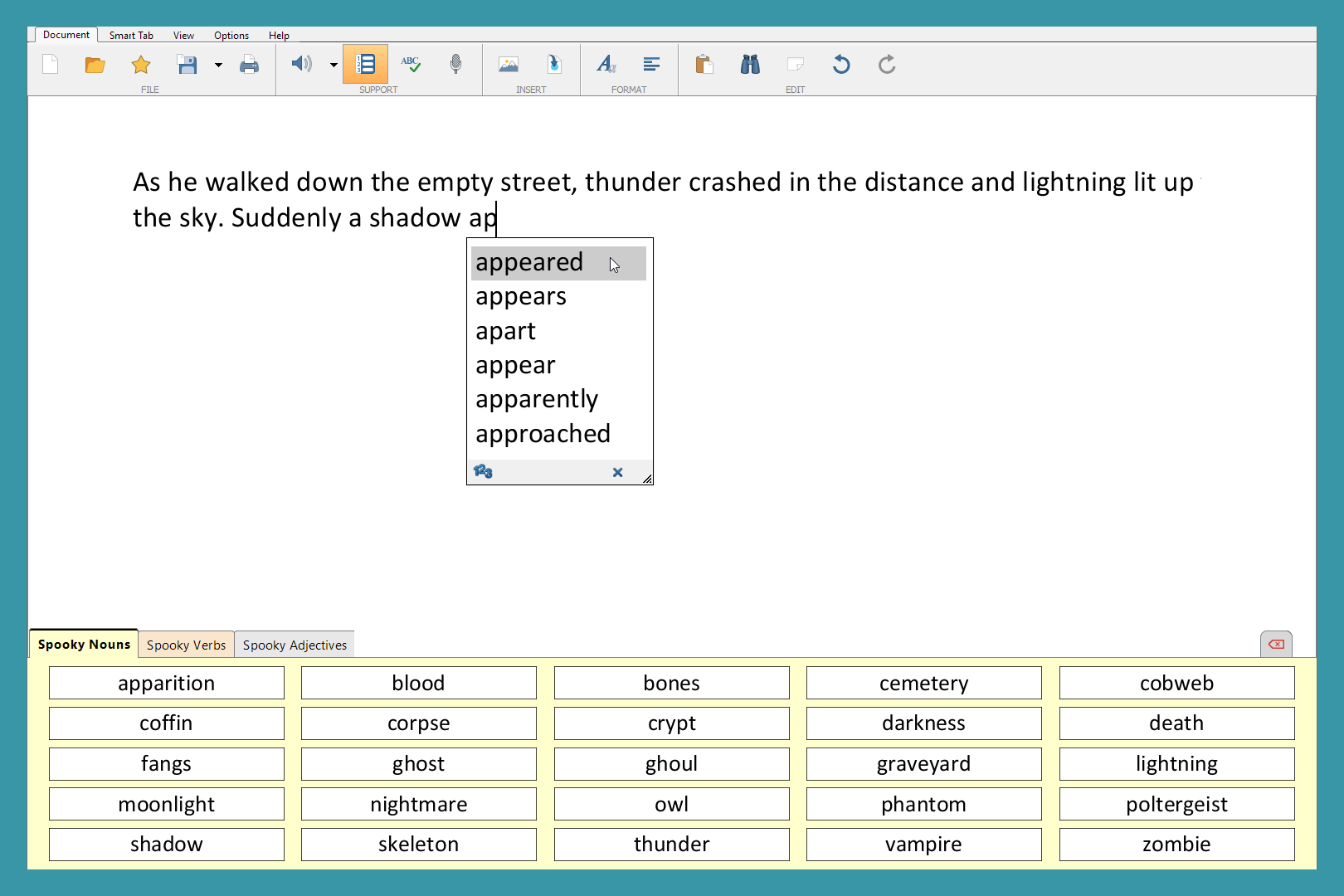Choose 'apparently' from the prediction list
This screenshot has height=896, width=1344.
[x=558, y=400]
